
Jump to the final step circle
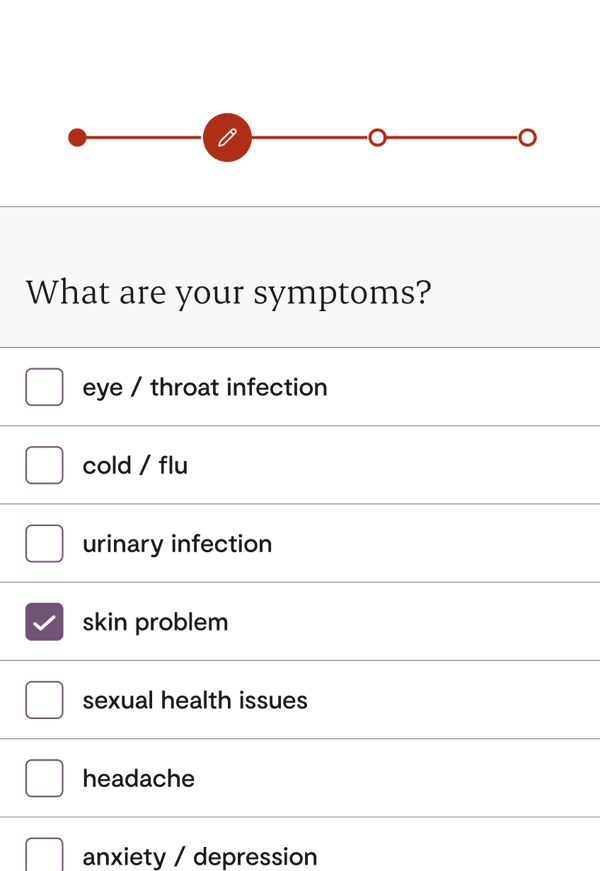[527, 137]
